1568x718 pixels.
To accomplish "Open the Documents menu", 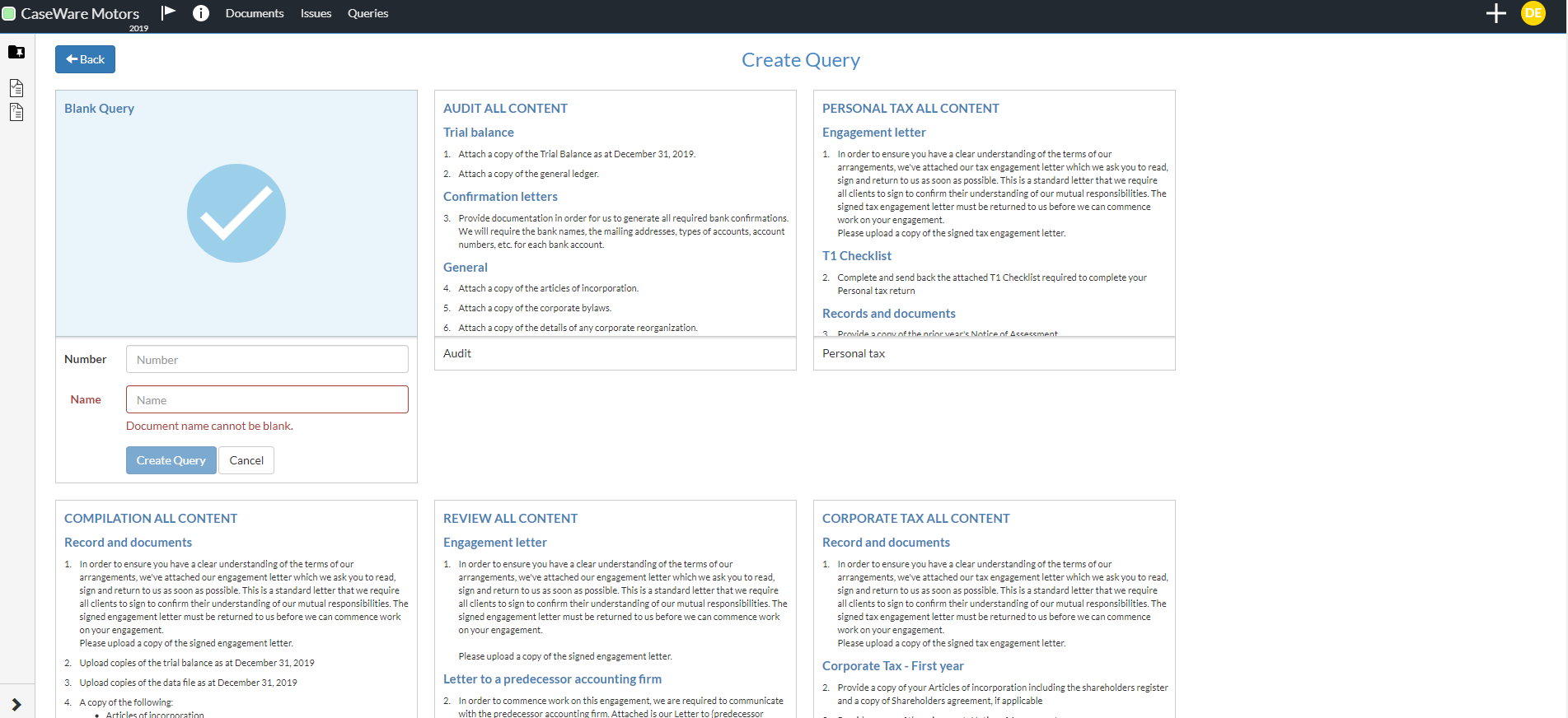I will pos(254,13).
